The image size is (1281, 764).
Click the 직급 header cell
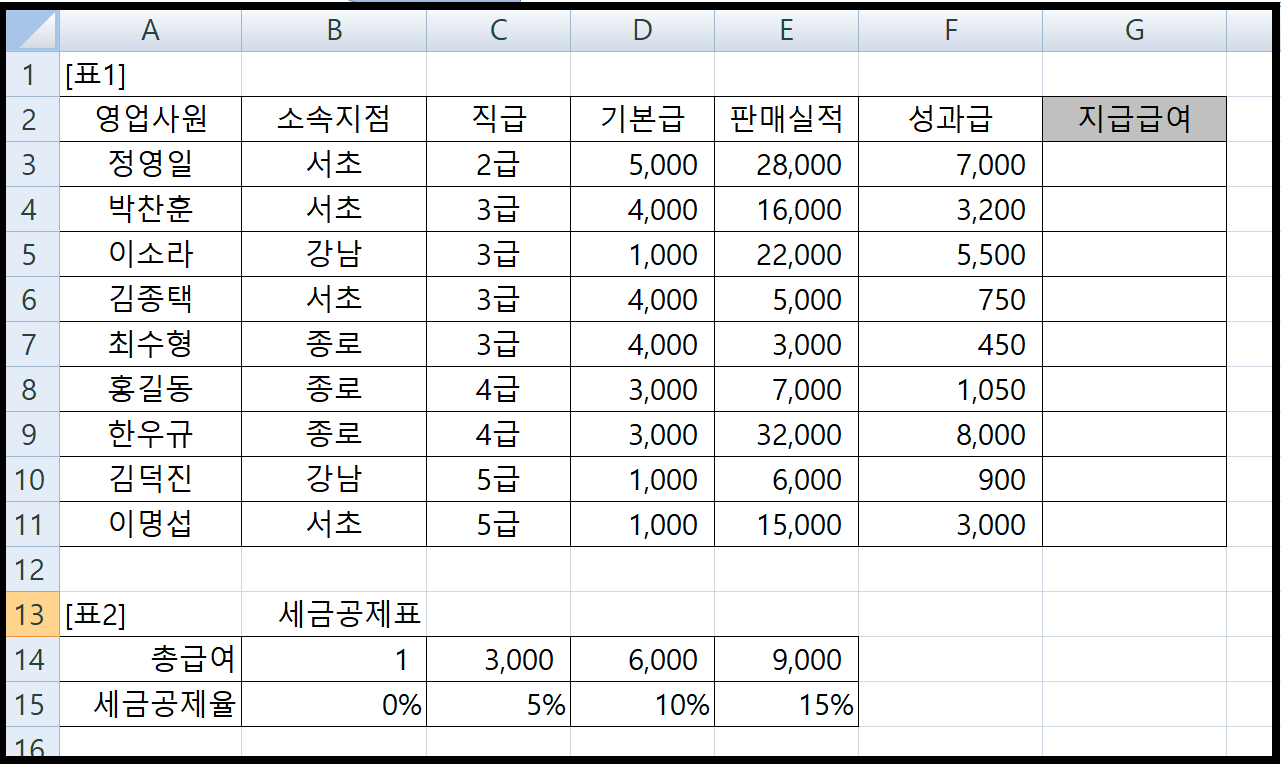tap(498, 120)
